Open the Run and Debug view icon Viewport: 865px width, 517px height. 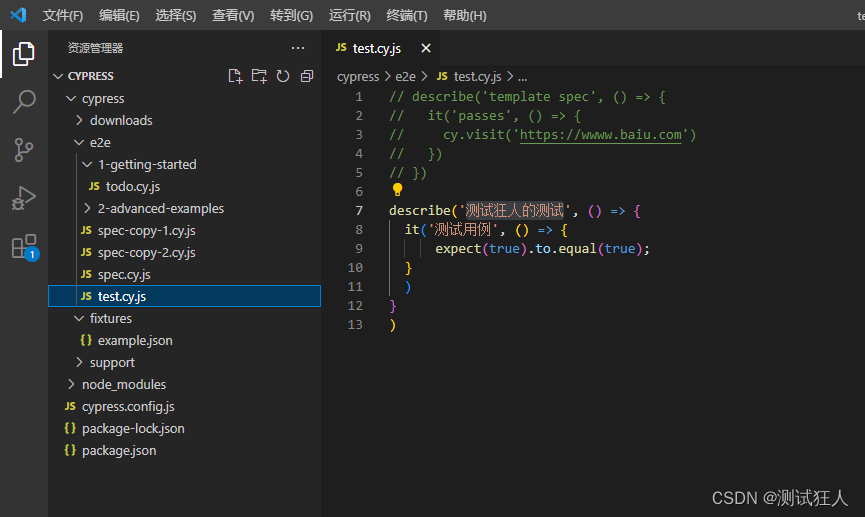coord(24,198)
